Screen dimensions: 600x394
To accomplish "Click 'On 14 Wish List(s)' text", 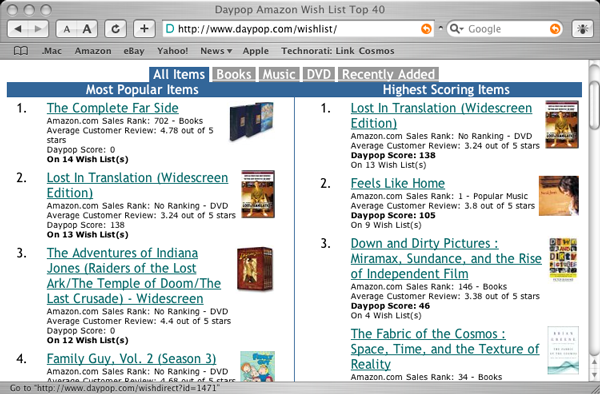I will pos(88,159).
